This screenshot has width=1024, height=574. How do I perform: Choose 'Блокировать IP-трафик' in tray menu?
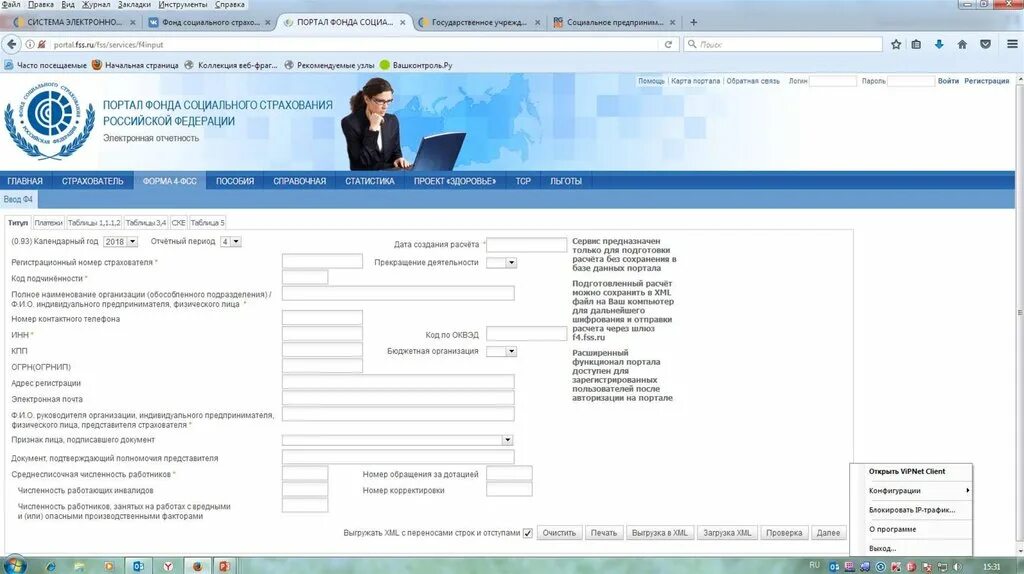[912, 510]
